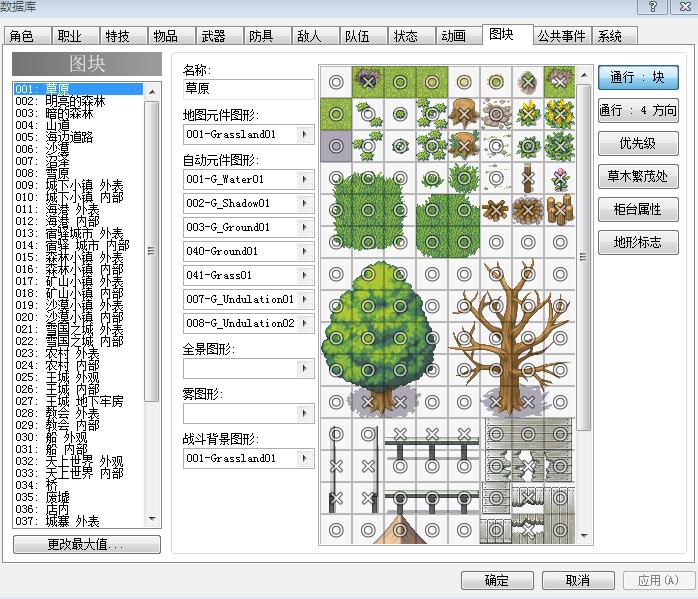Select the 柜台属性 mode button
Screen dimensions: 698x599
click(x=638, y=209)
